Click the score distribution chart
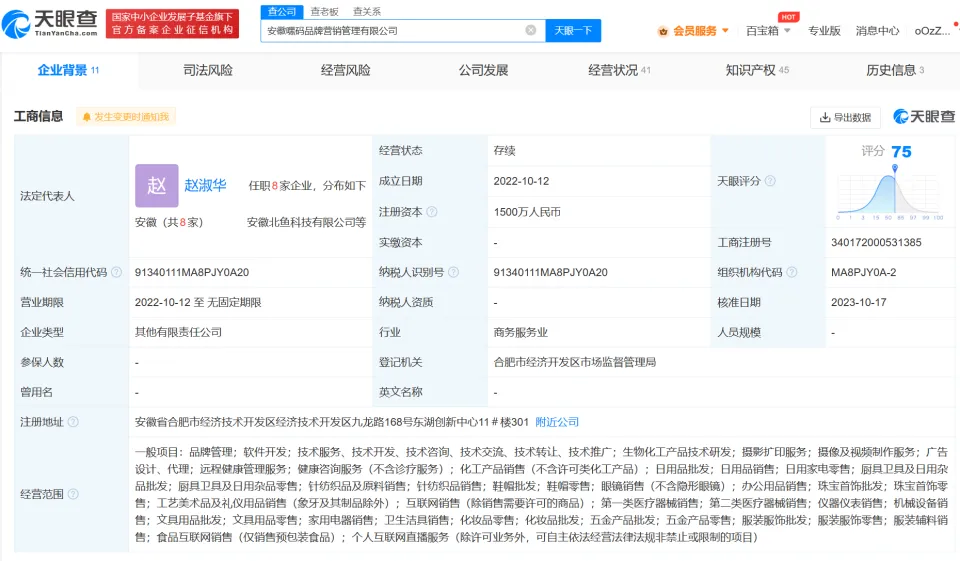Viewport: 960px width, 561px height. 890,195
